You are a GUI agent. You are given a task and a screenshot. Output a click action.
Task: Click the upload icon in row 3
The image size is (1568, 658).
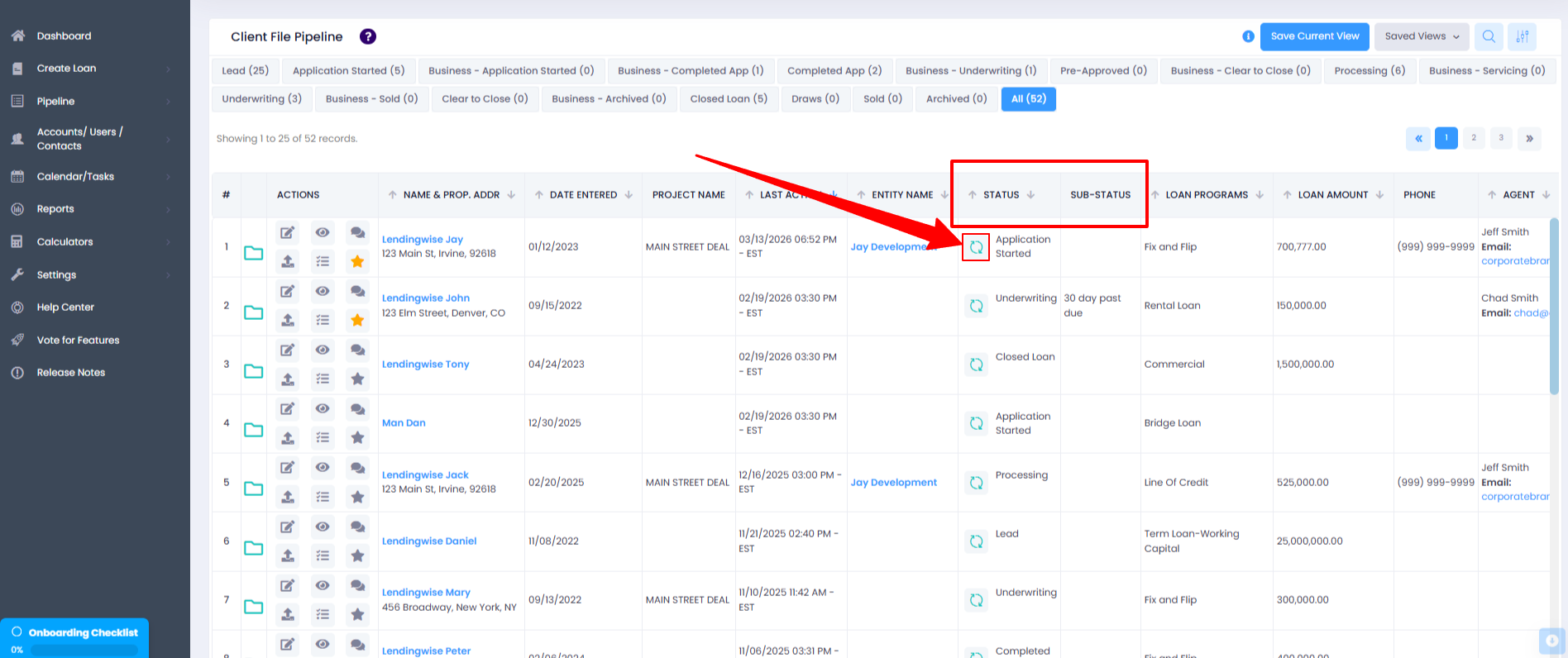287,379
